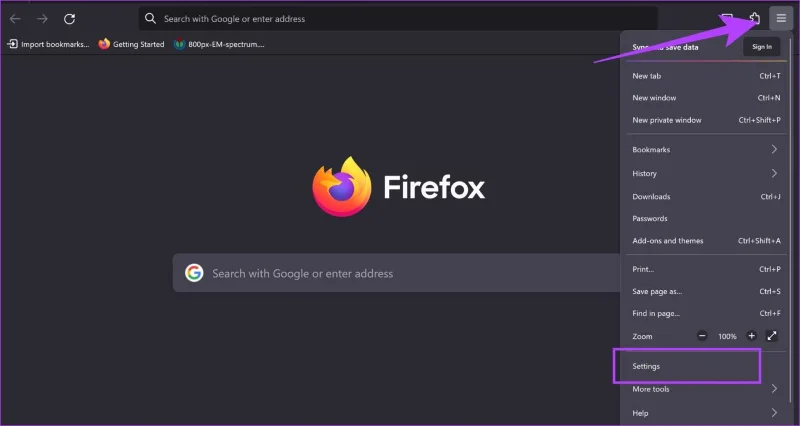Expand the Bookmarks submenu
This screenshot has height=426, width=800.
(706, 149)
